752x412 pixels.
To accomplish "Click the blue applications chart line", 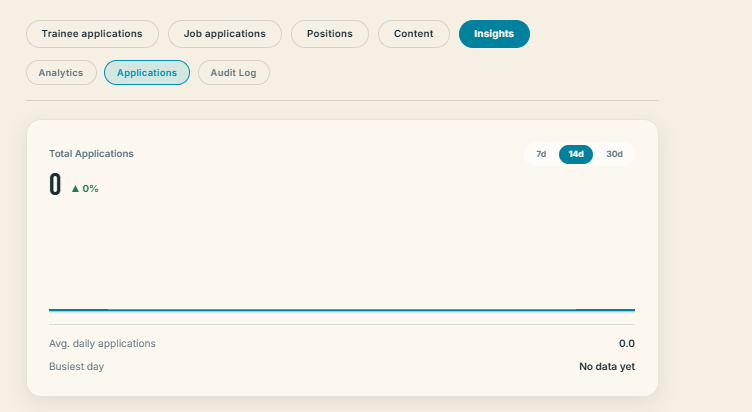I will click(x=342, y=310).
